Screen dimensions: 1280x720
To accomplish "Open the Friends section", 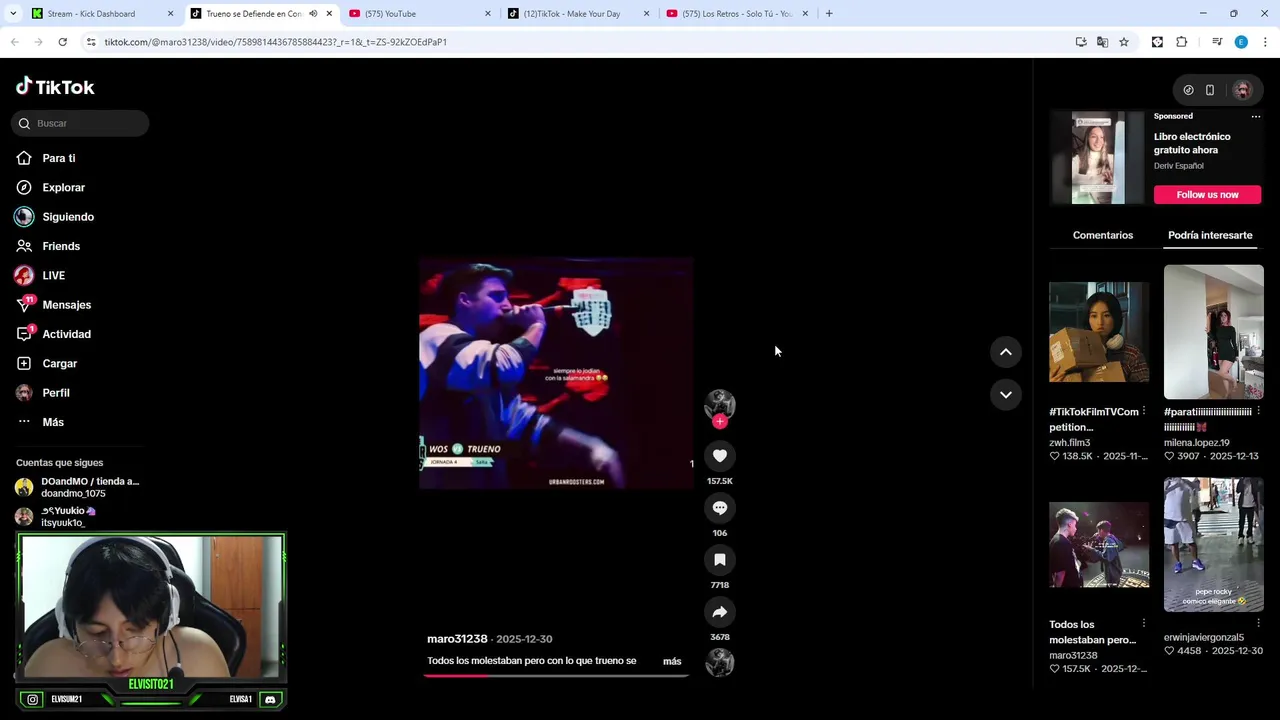I will [x=61, y=246].
